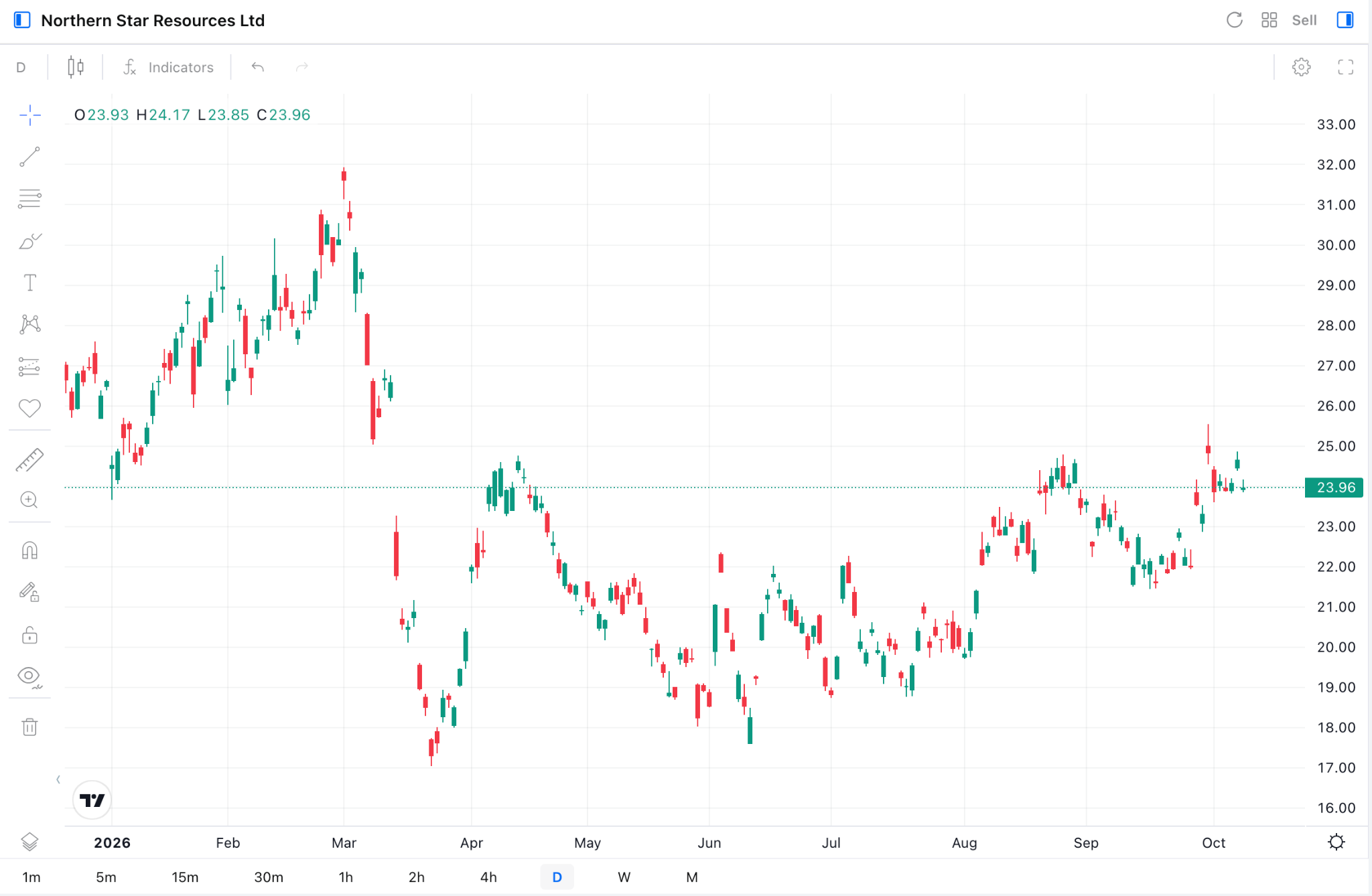
Task: Open price scale settings at bottom right
Action: 1336,842
